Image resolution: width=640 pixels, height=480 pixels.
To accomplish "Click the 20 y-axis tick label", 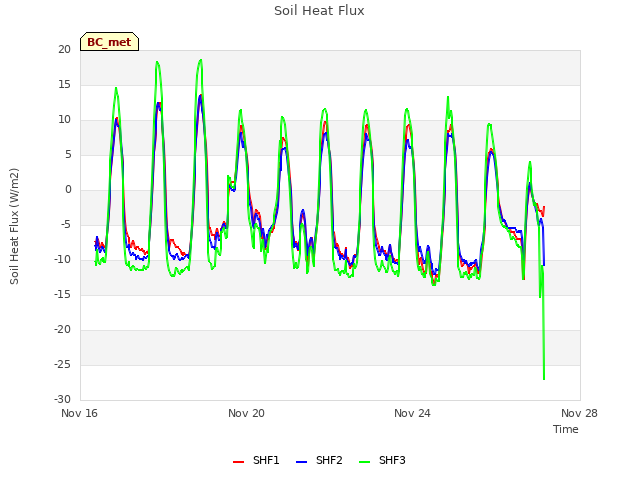I will (64, 50).
